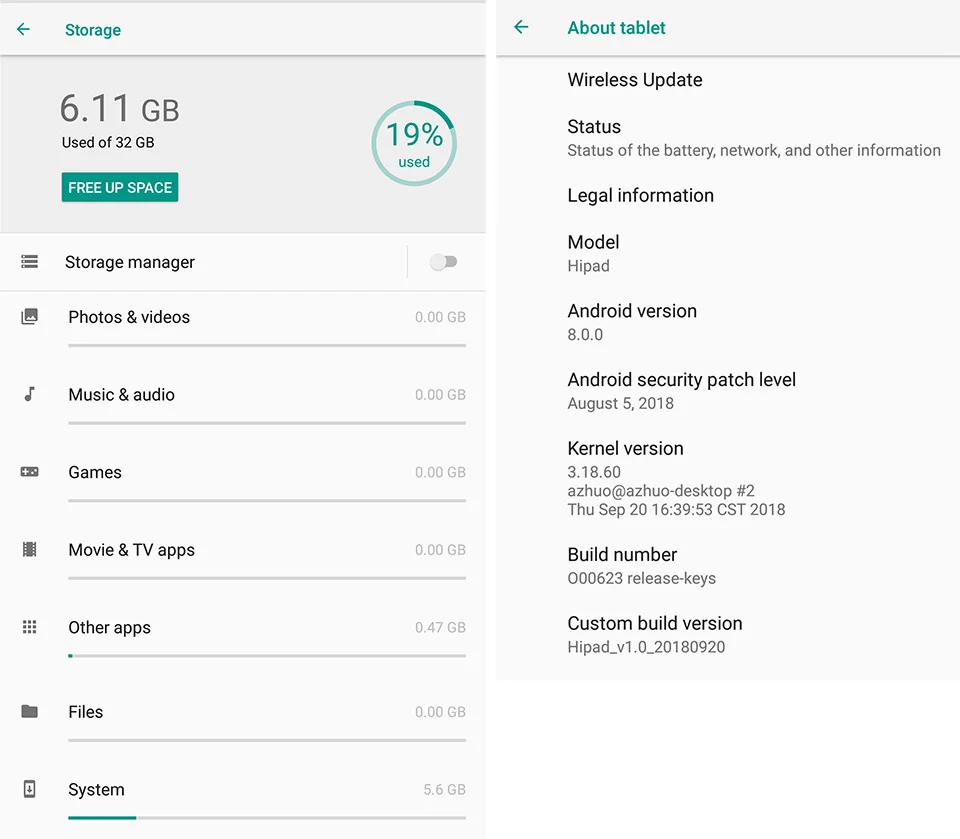This screenshot has height=839, width=960.
Task: Tap the Storage screen title
Action: pos(93,30)
